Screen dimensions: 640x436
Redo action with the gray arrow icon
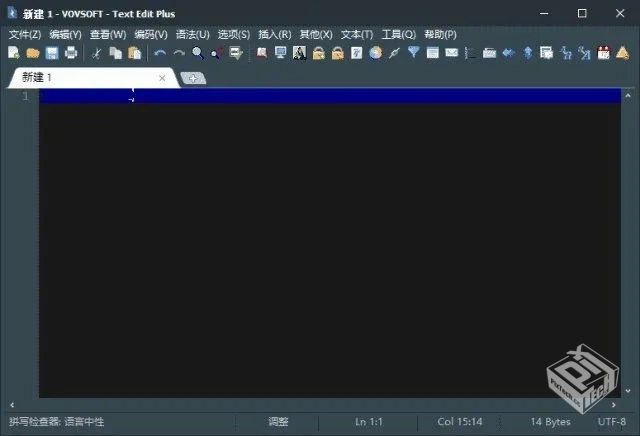179,53
